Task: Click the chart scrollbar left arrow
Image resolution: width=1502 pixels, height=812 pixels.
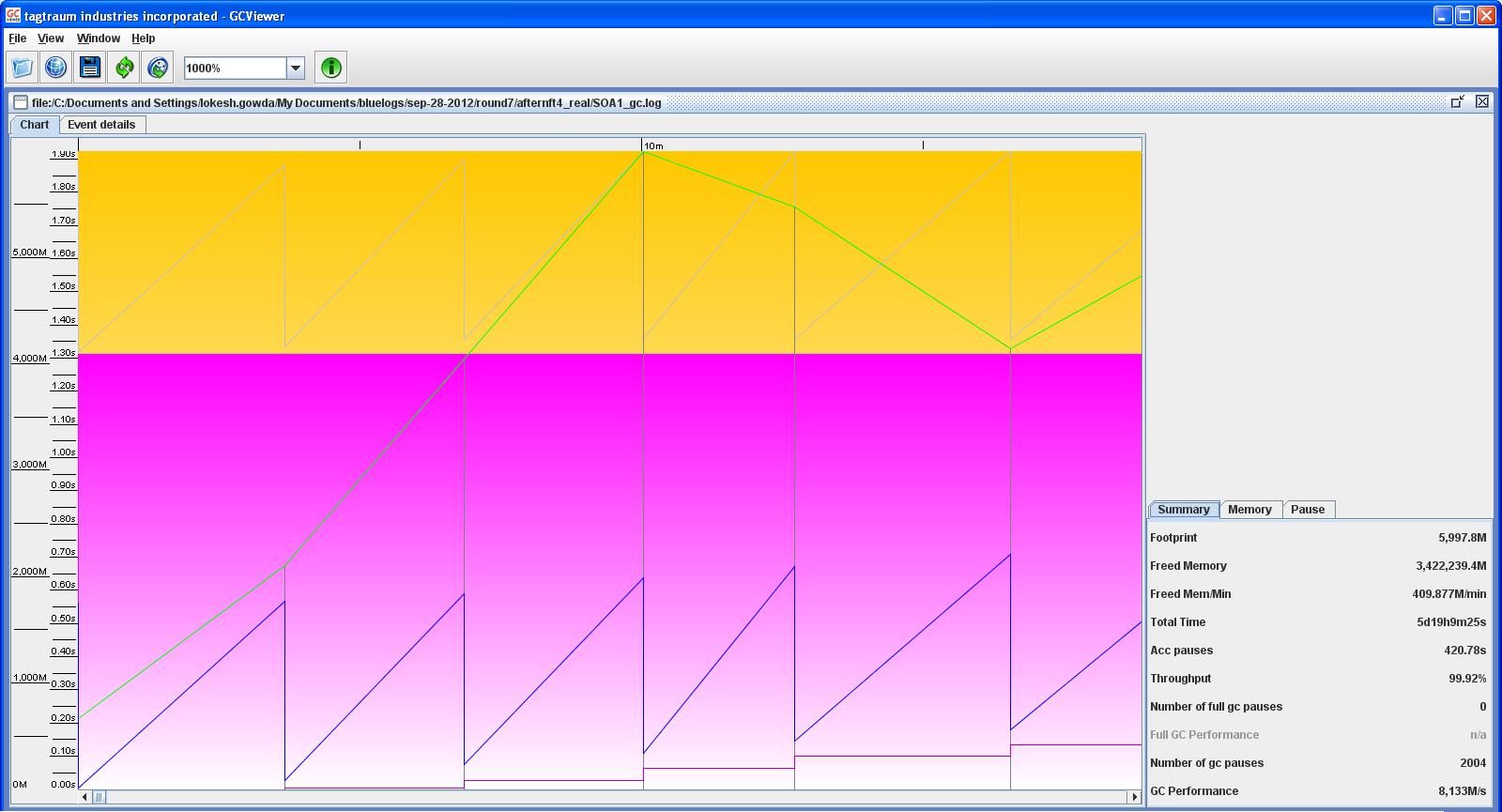Action: coord(85,797)
